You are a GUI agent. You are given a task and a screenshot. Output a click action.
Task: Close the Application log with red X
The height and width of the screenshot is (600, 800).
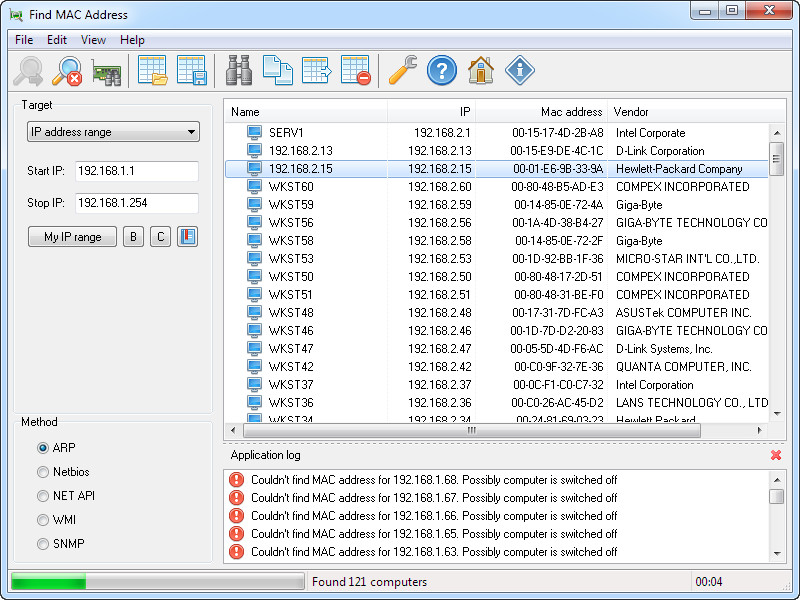[x=776, y=455]
